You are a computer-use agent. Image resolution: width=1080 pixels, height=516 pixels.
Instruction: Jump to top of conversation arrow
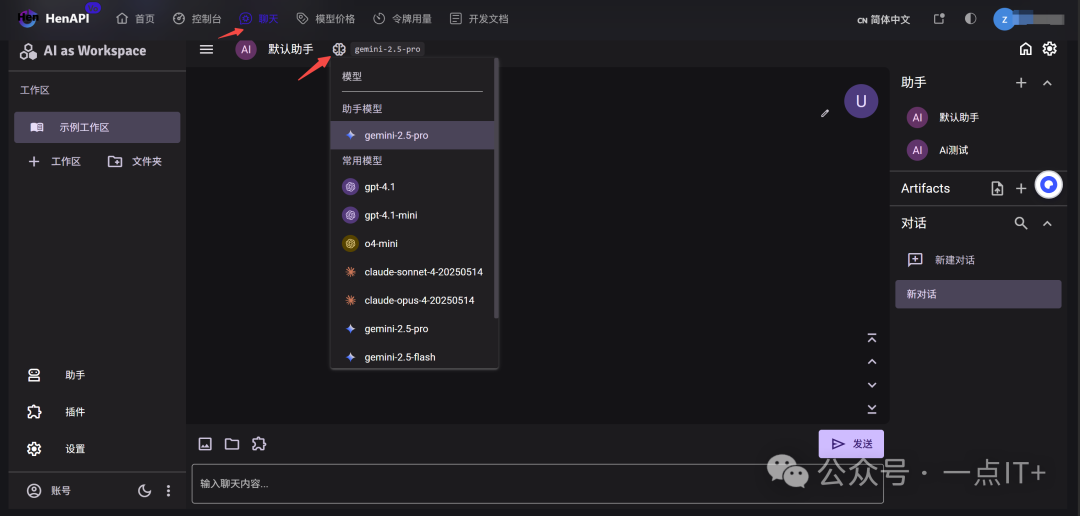872,338
